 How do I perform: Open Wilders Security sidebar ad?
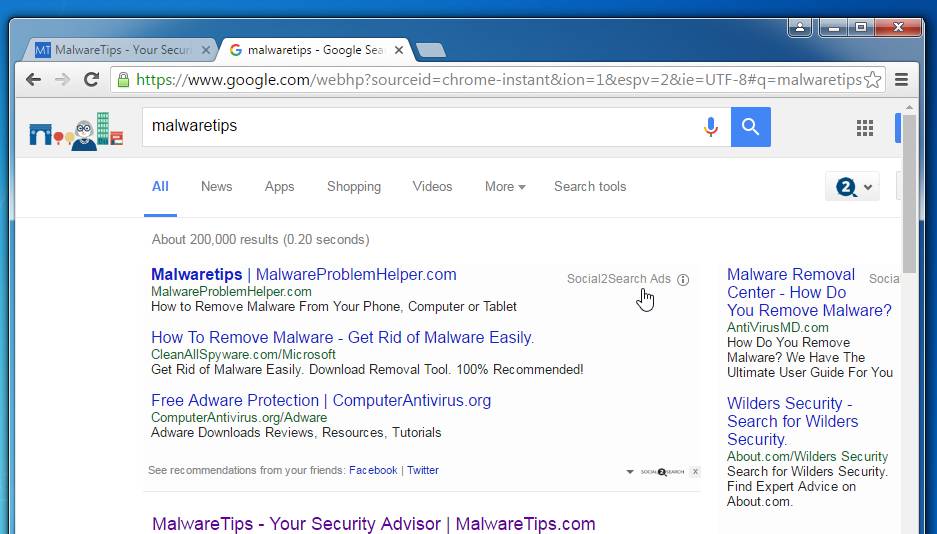click(792, 421)
